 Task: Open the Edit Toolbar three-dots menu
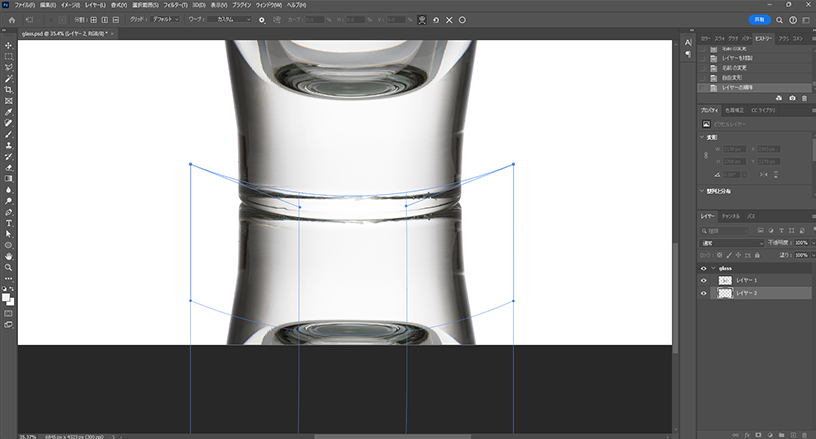pos(8,279)
